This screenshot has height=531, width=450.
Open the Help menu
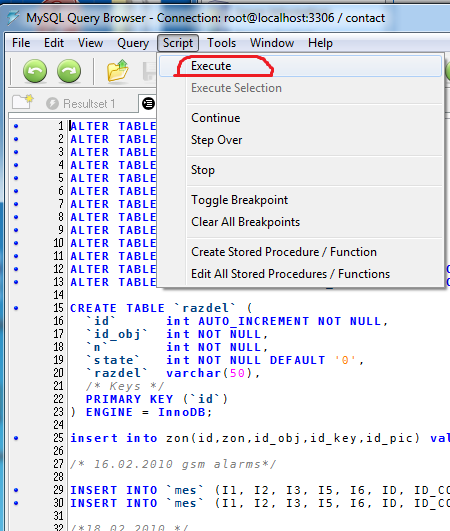coord(320,43)
